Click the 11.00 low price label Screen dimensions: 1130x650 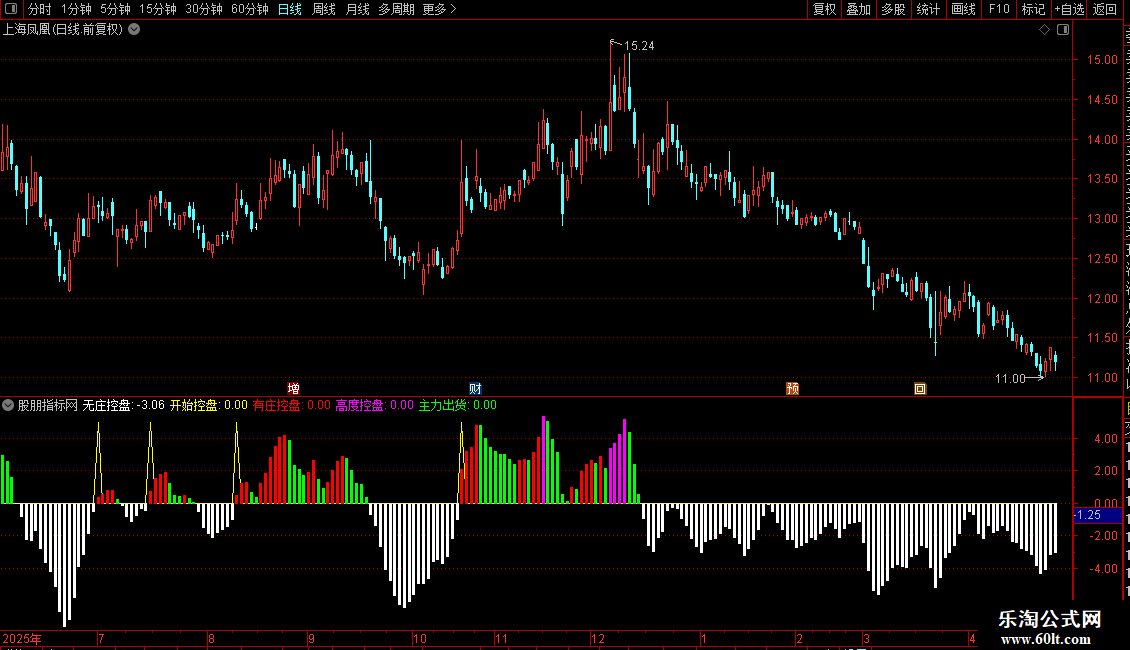tap(1010, 379)
